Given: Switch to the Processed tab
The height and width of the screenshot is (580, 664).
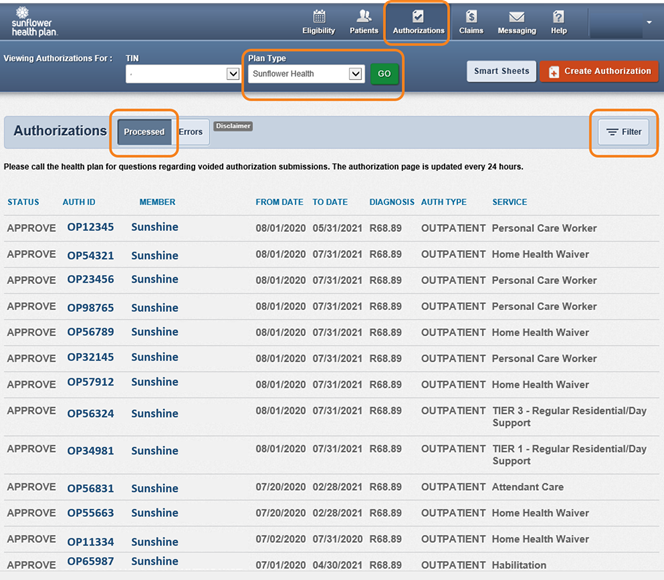Looking at the screenshot, I should pos(144,132).
